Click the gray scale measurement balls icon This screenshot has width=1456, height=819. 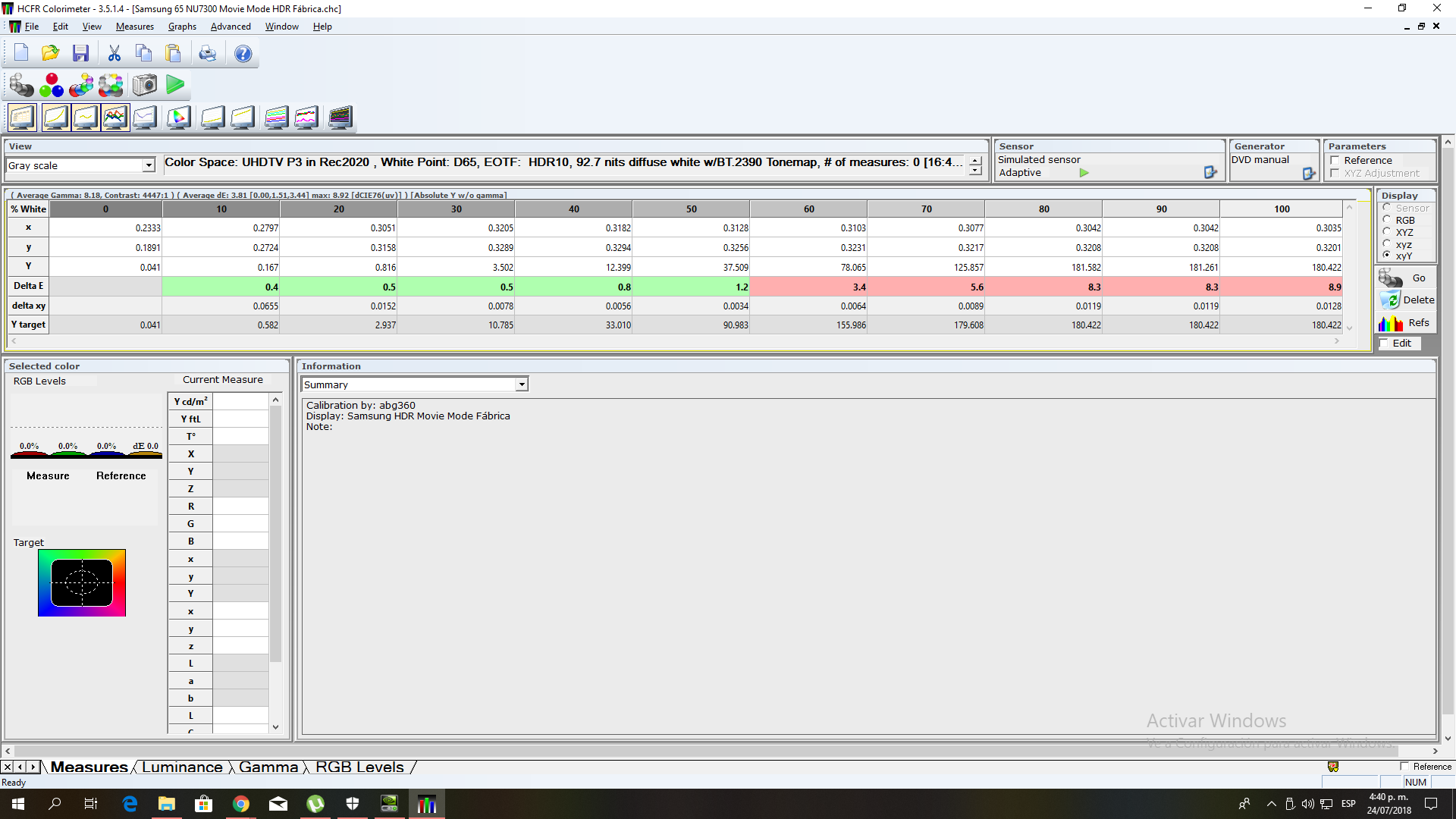(21, 85)
